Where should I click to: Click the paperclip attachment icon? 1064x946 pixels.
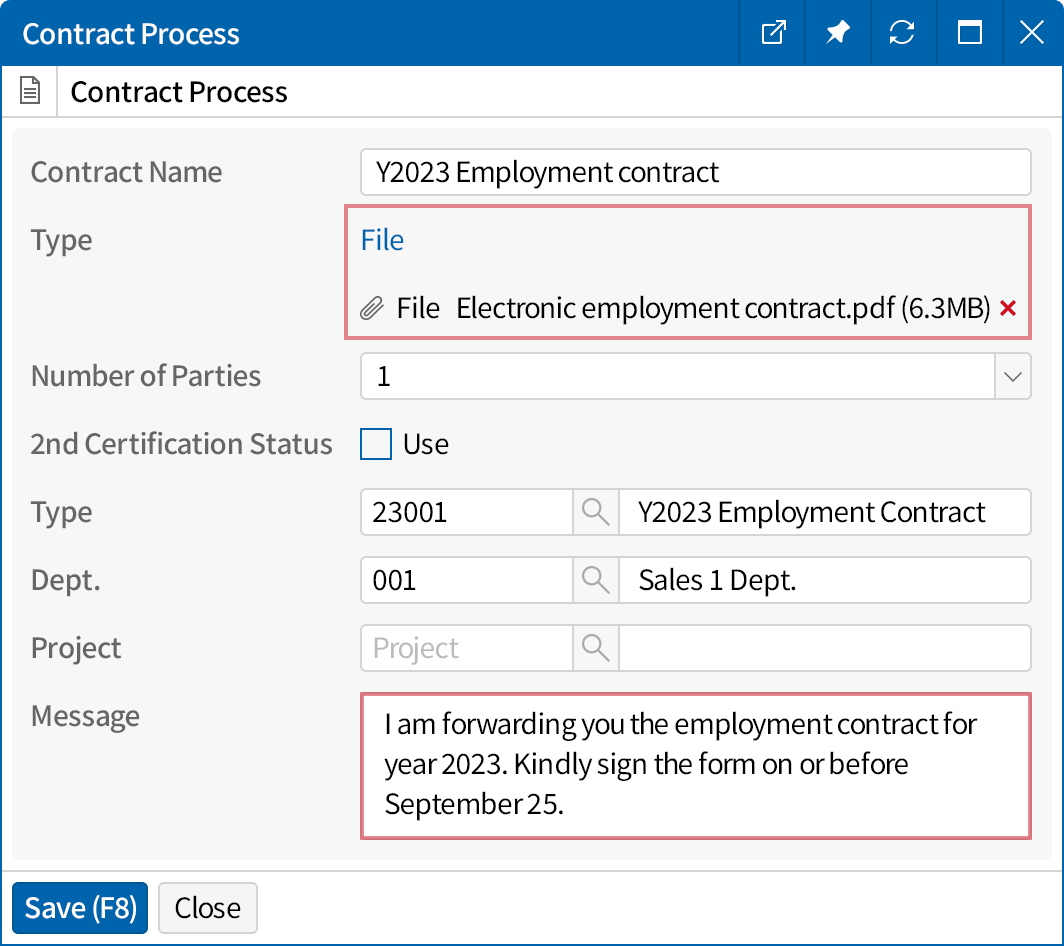pos(372,308)
